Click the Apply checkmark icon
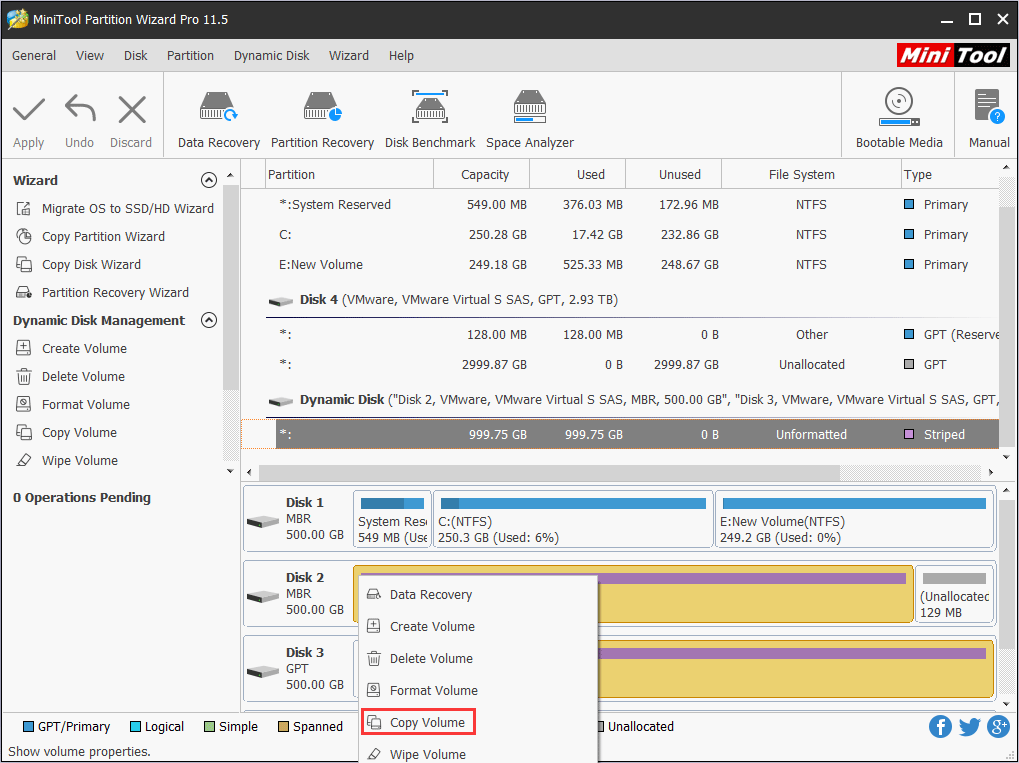Image resolution: width=1019 pixels, height=763 pixels. click(x=29, y=109)
